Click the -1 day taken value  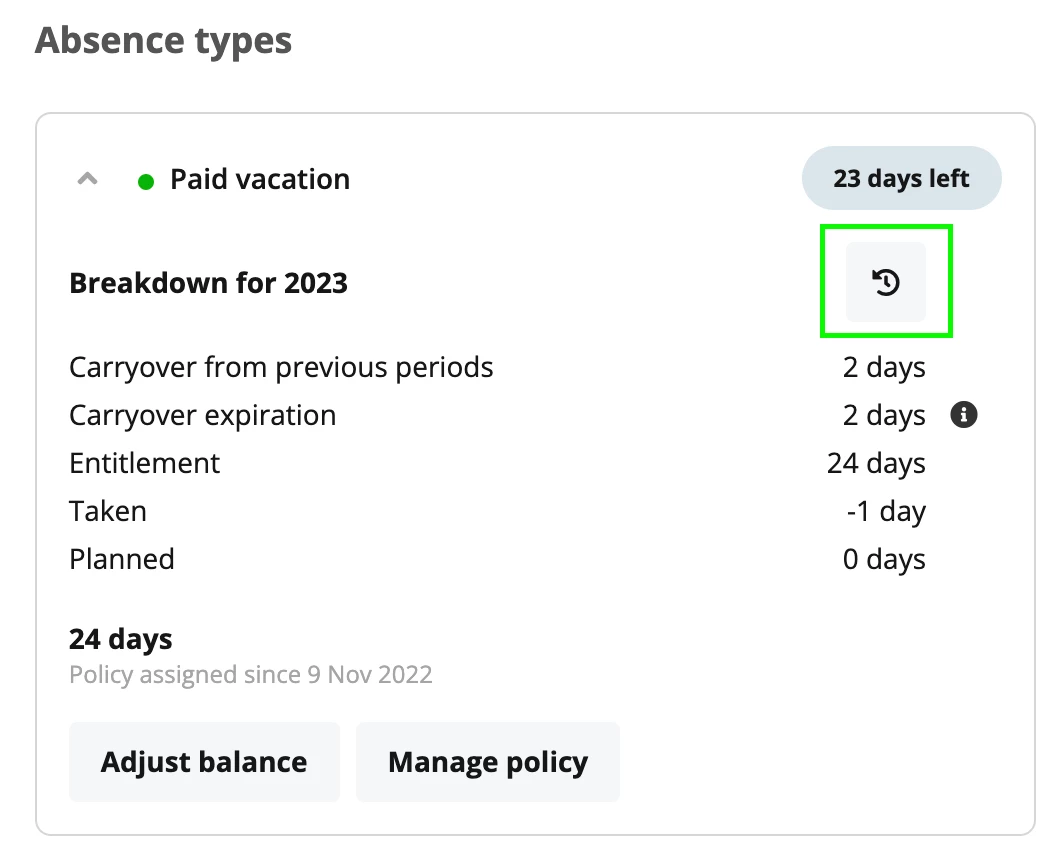pos(886,511)
